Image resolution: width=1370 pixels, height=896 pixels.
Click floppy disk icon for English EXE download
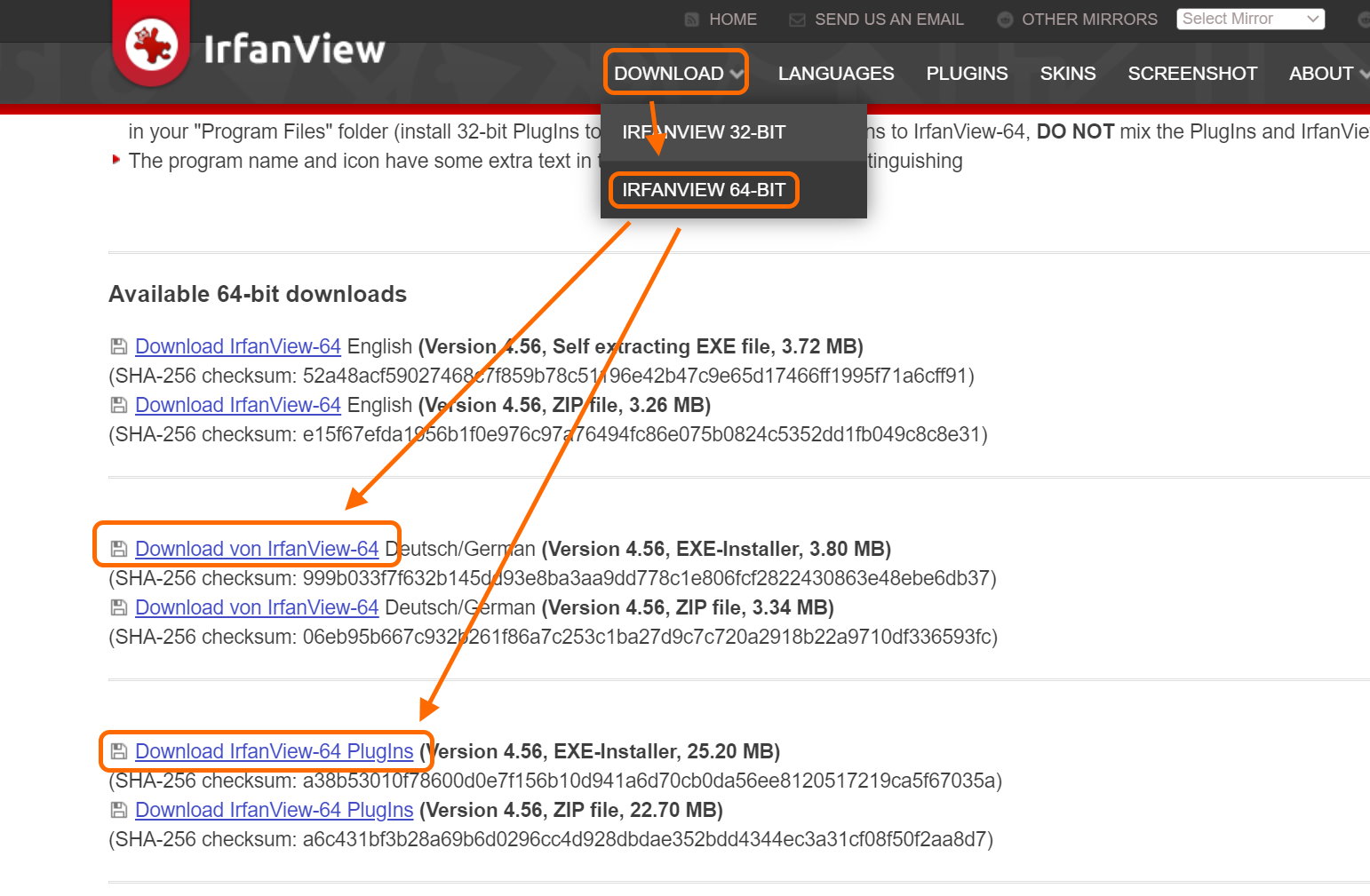click(x=118, y=346)
